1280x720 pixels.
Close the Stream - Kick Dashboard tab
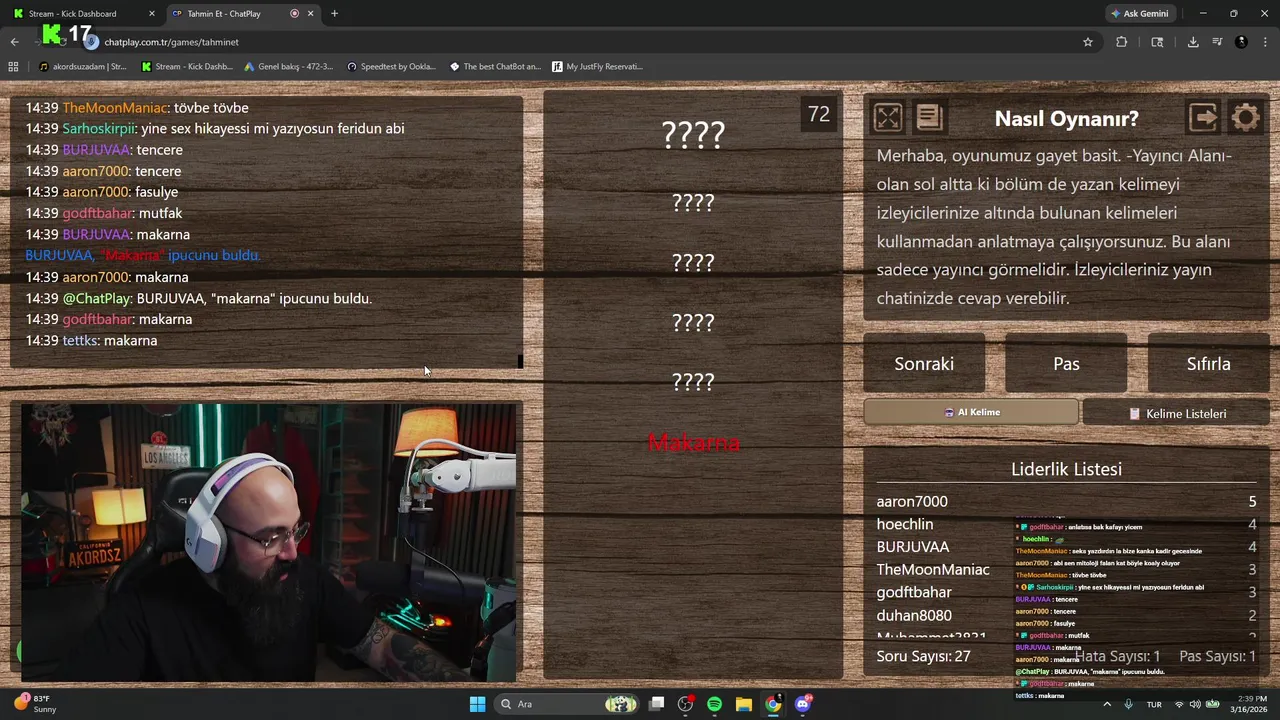(152, 13)
